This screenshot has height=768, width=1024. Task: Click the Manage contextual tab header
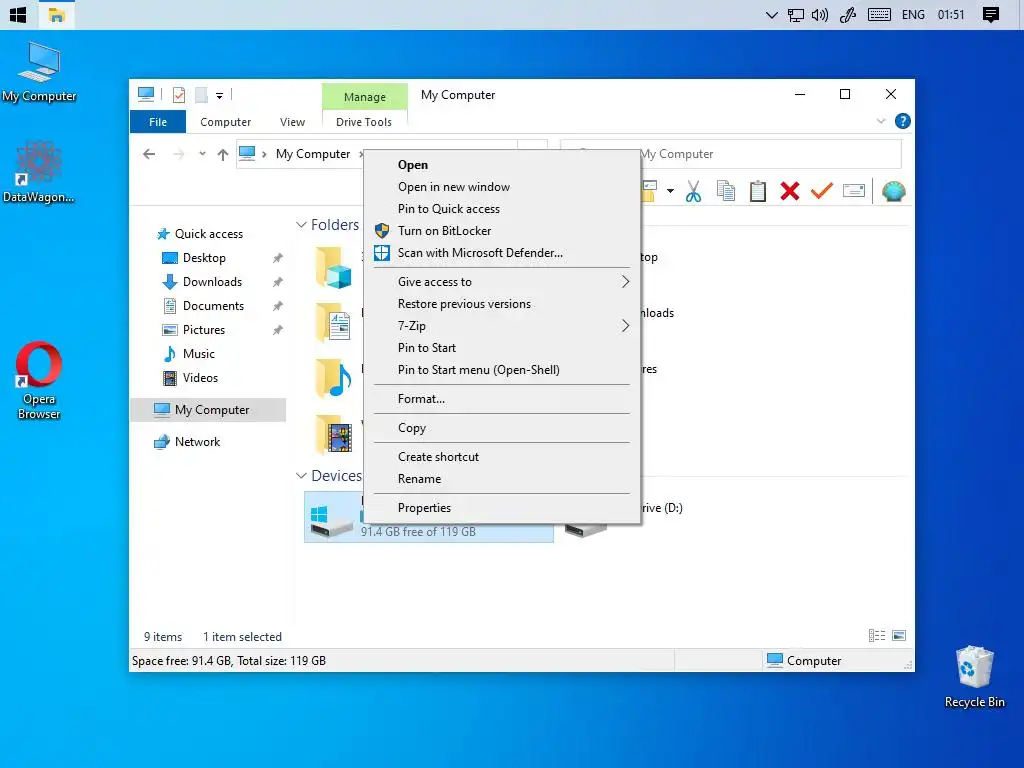tap(364, 97)
